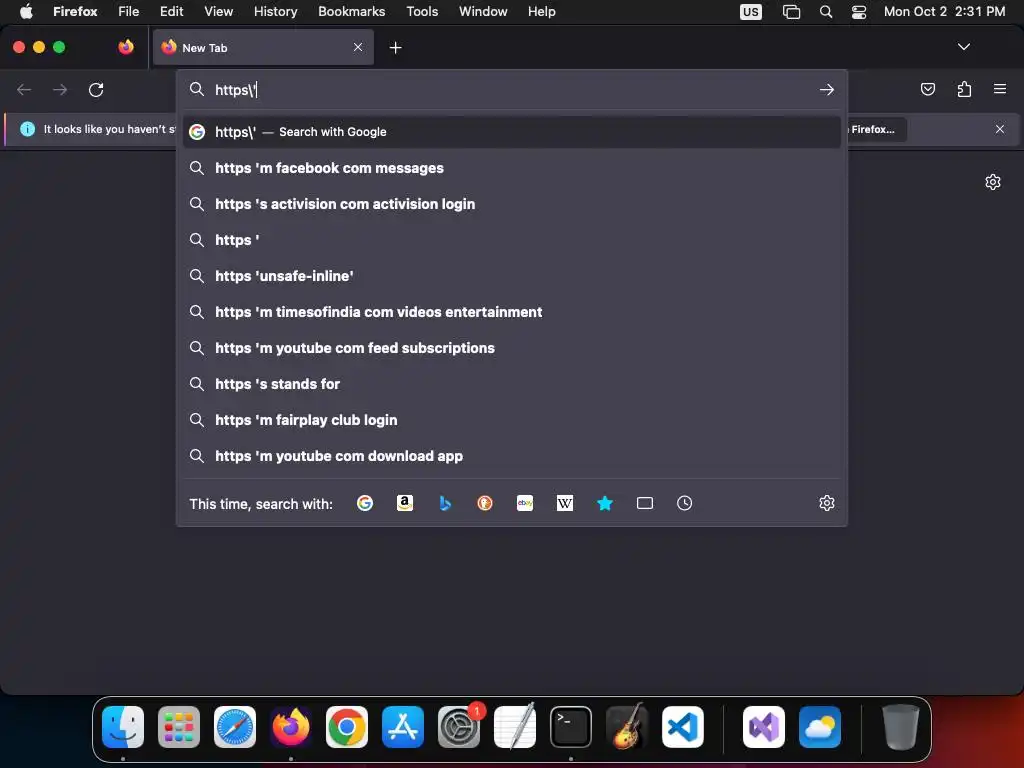Click into the address bar text field
The width and height of the screenshot is (1024, 768).
[513, 89]
